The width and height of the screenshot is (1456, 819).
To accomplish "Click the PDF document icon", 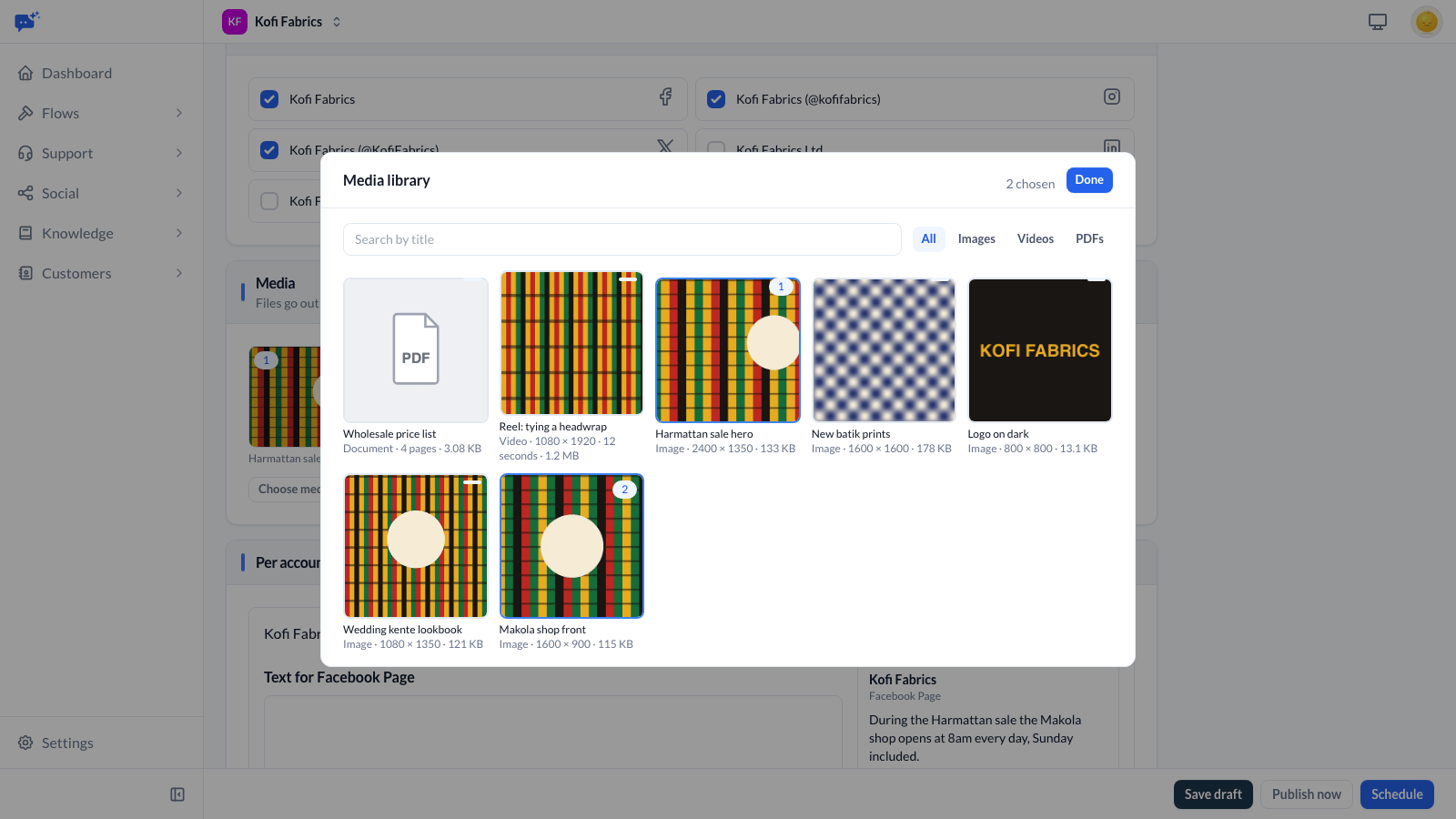I will tap(416, 349).
